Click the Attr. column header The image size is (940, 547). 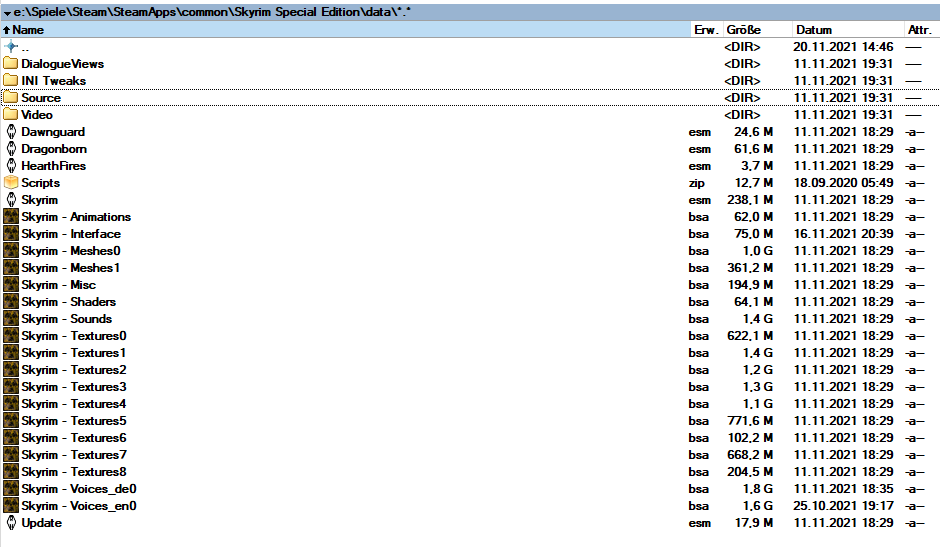tap(918, 30)
